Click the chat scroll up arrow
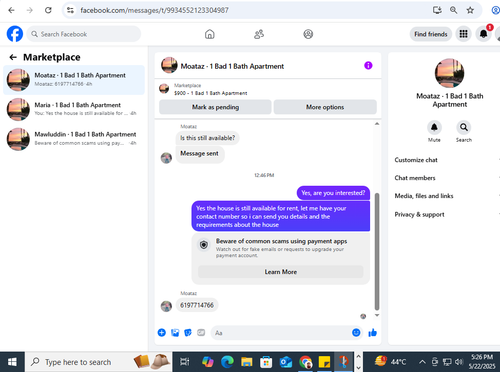 tap(377, 124)
